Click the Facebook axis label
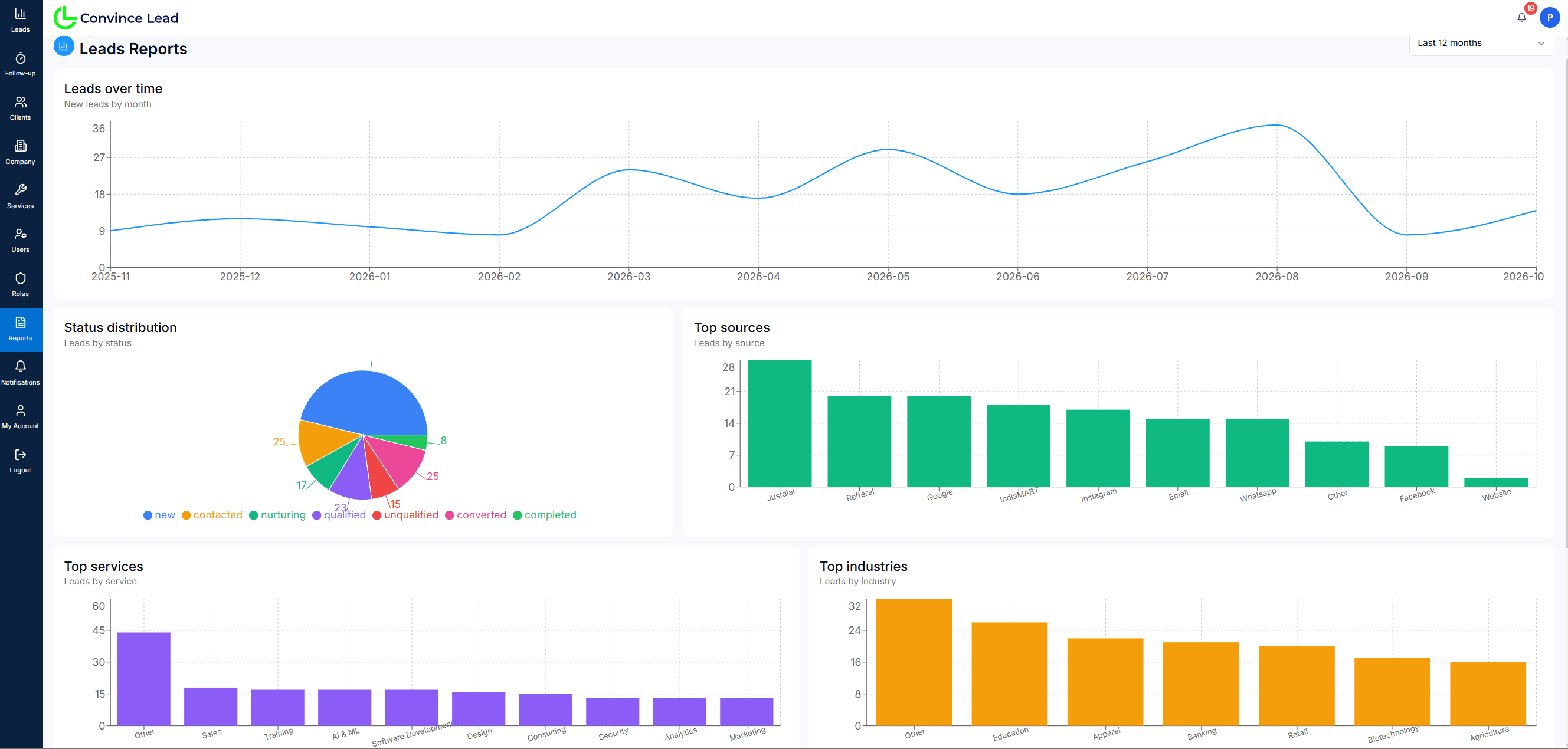 1417,495
